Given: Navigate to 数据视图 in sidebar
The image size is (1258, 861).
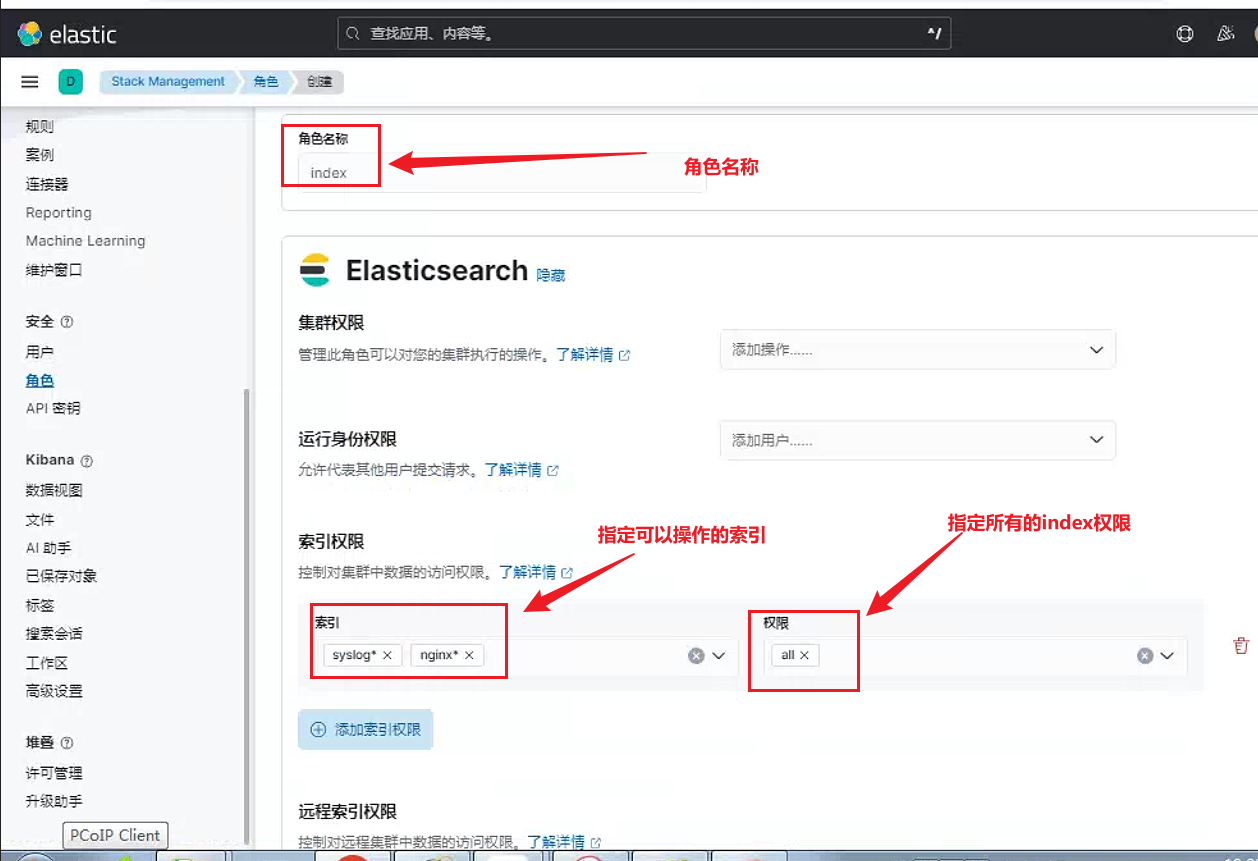Looking at the screenshot, I should [54, 490].
